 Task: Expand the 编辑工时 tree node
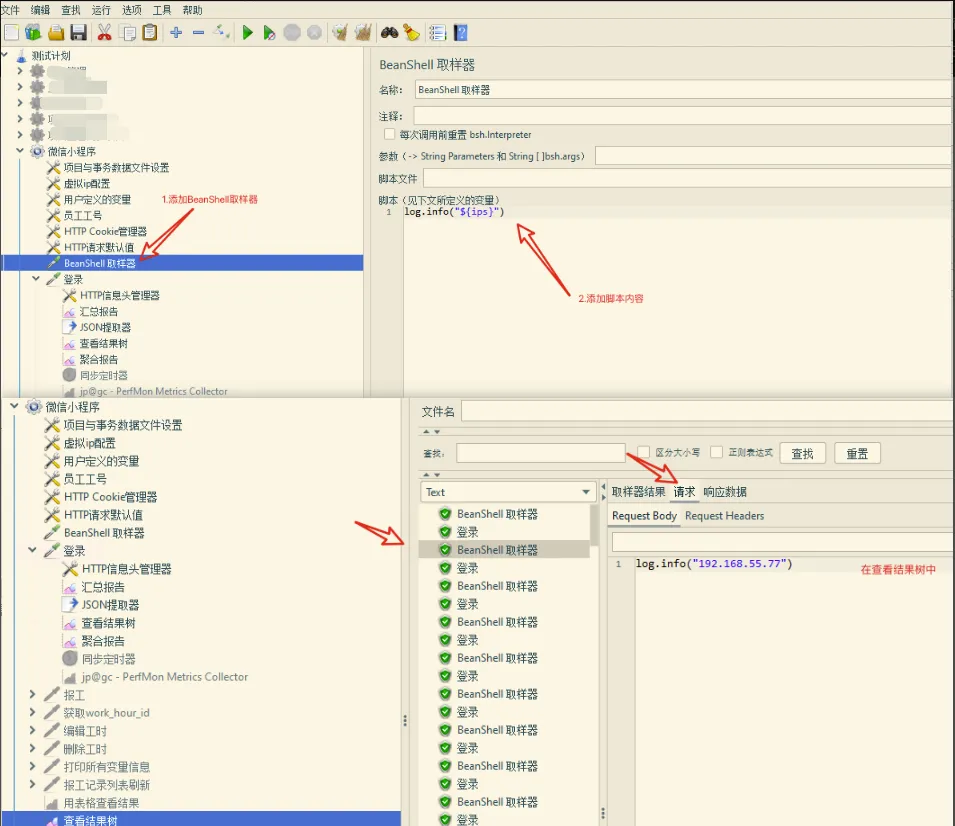(x=33, y=731)
